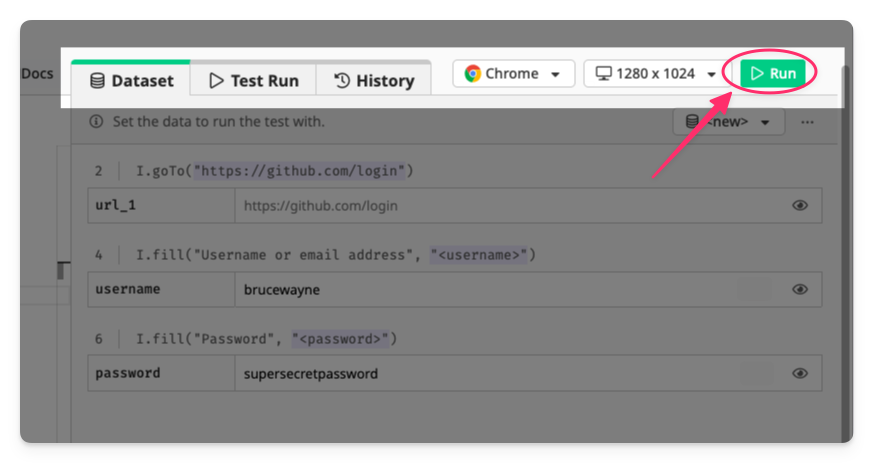
Task: Click the text 'Set the data to run the test with.'
Action: click(218, 121)
